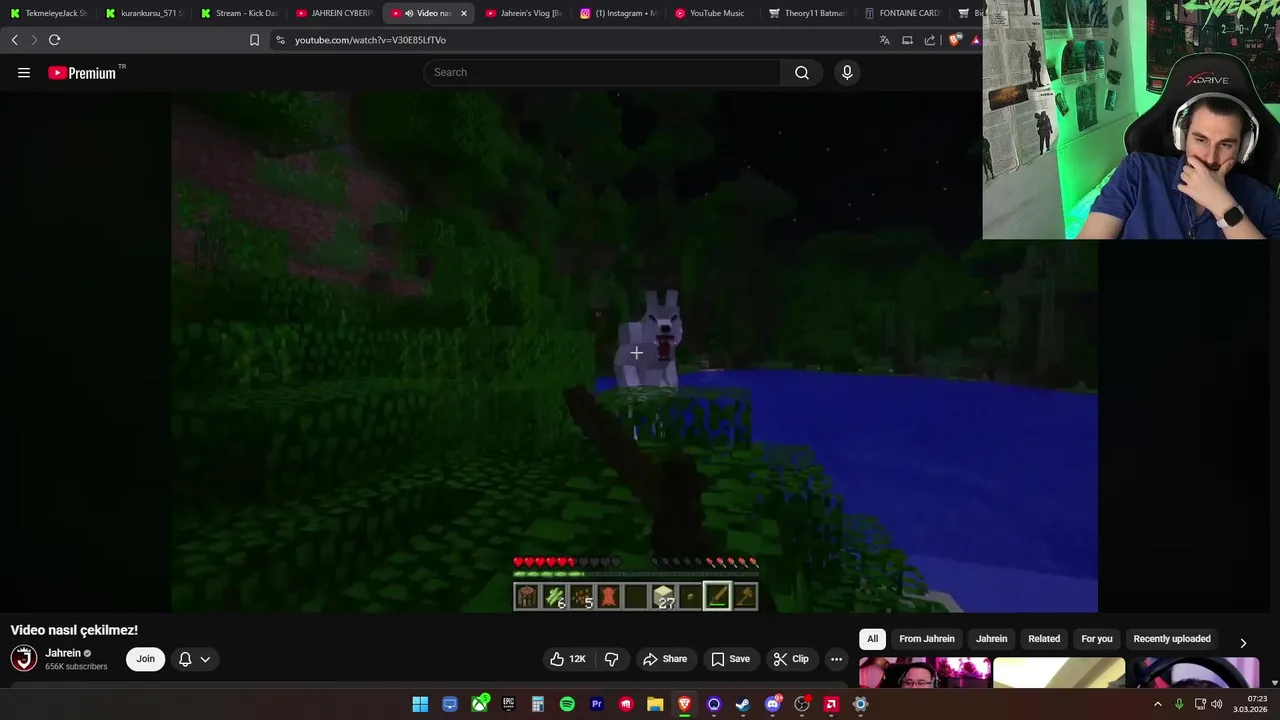
Task: Open Discord in taskbar
Action: [772, 704]
